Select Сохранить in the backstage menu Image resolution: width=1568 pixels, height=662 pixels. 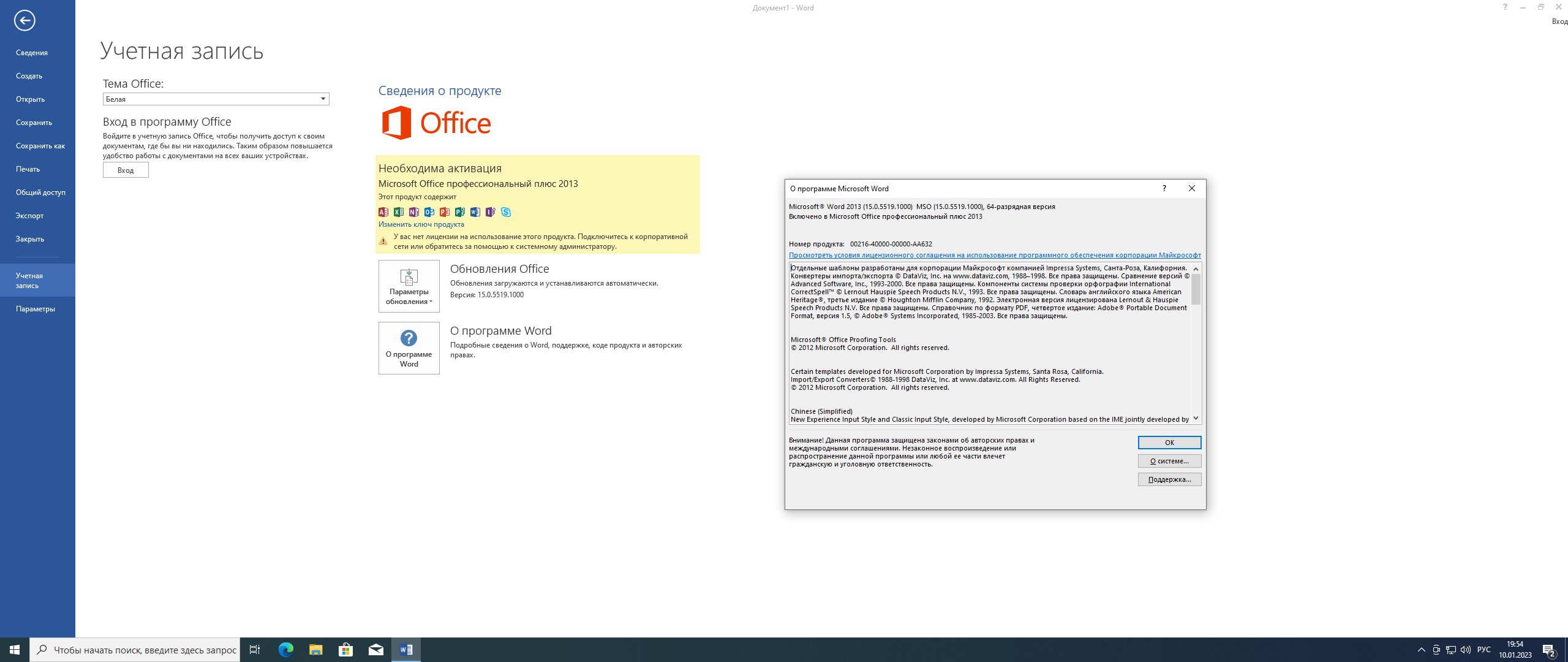click(37, 123)
